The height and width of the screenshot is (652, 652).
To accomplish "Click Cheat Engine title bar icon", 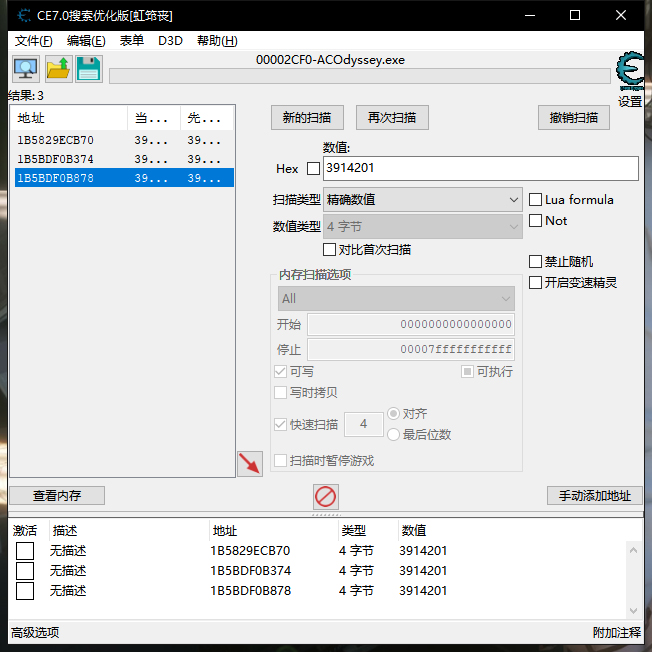I will point(24,15).
